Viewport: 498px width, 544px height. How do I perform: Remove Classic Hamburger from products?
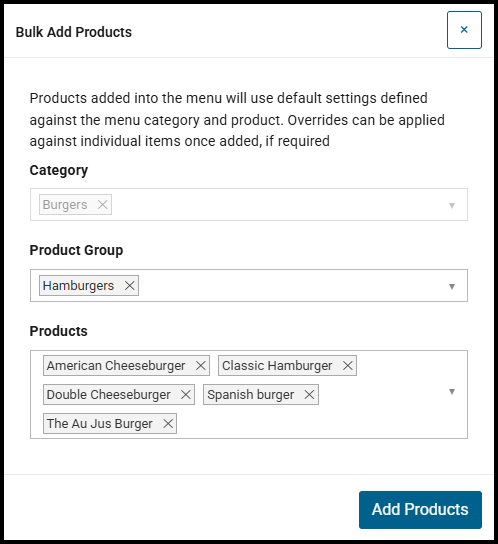347,366
